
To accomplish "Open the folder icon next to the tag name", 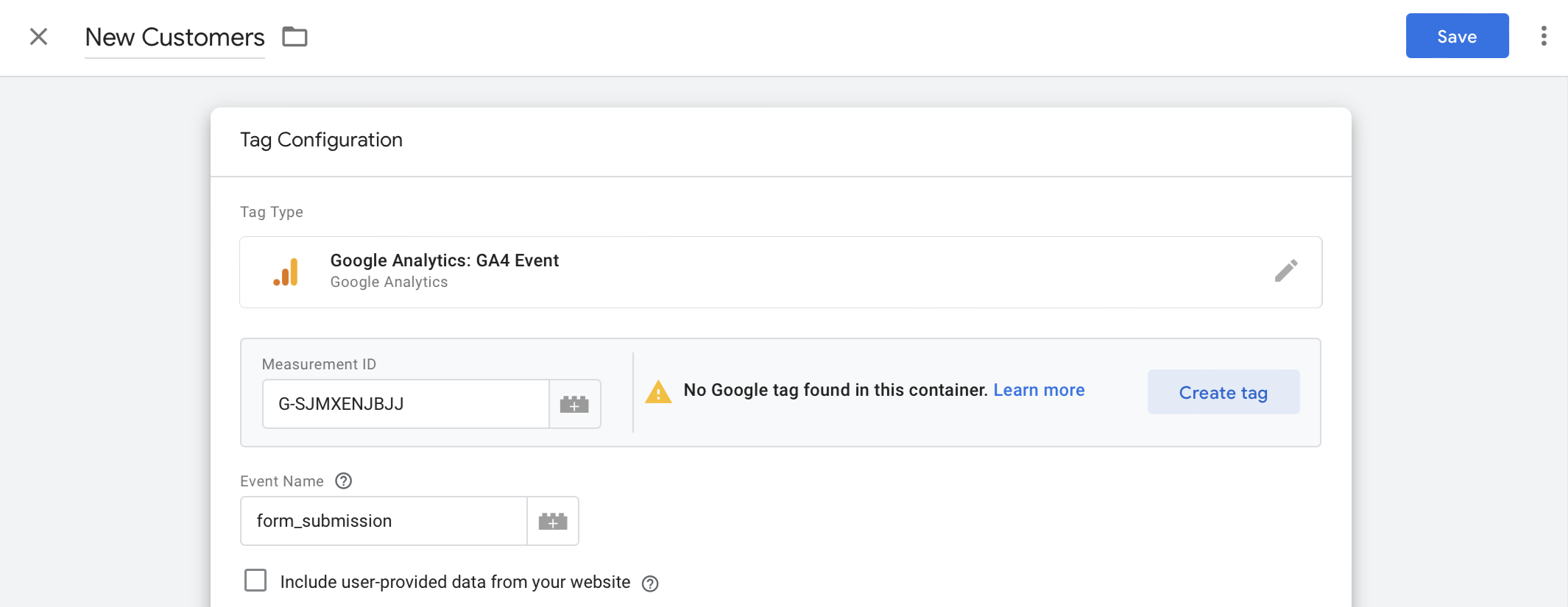I will (x=294, y=36).
